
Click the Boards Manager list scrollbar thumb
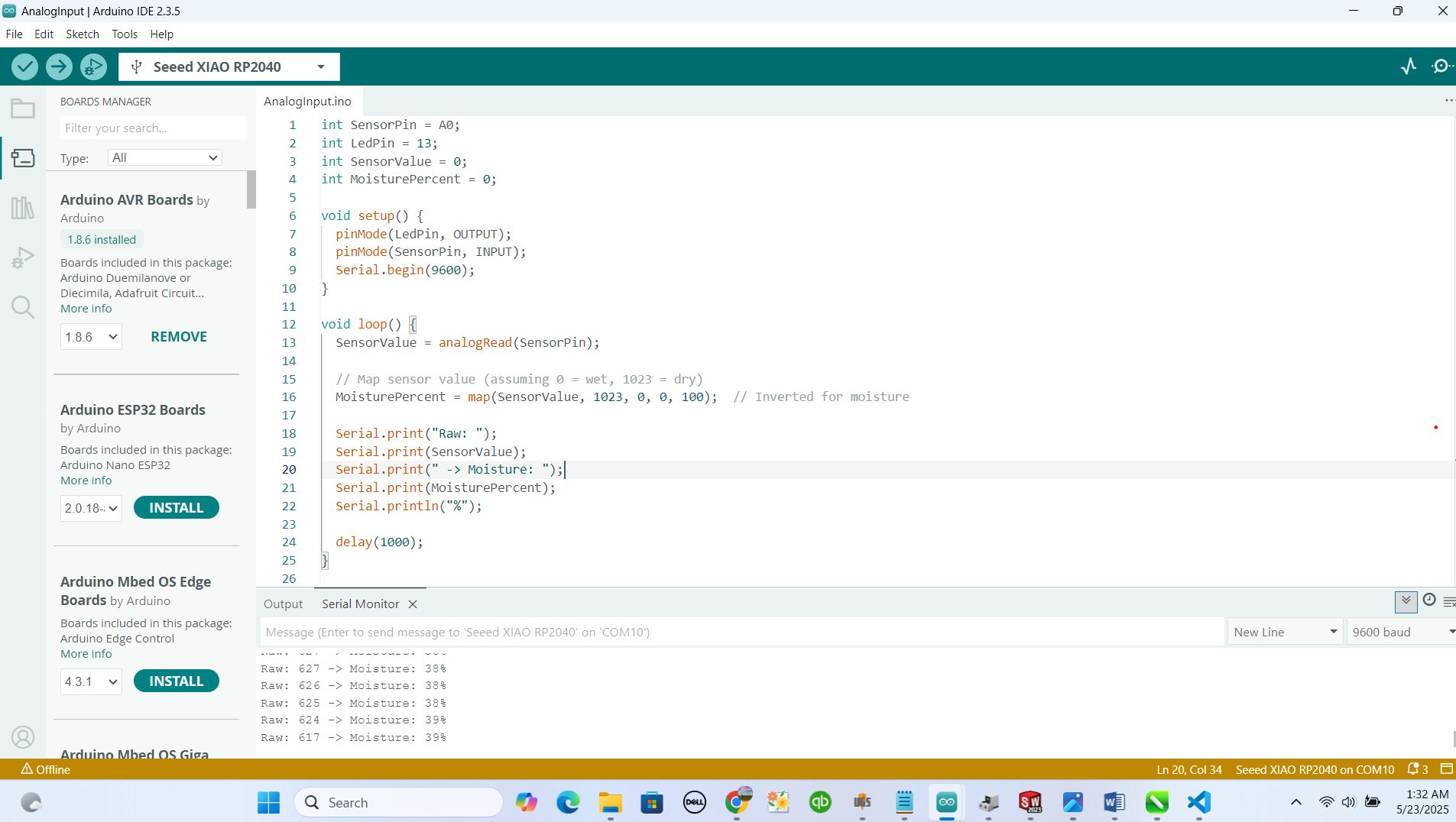point(251,189)
